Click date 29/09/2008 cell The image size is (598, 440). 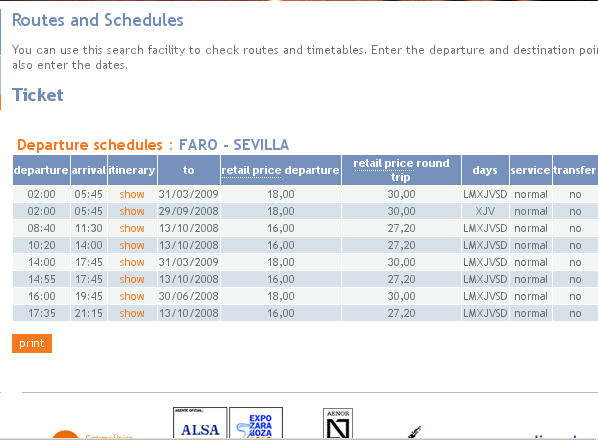pyautogui.click(x=188, y=211)
